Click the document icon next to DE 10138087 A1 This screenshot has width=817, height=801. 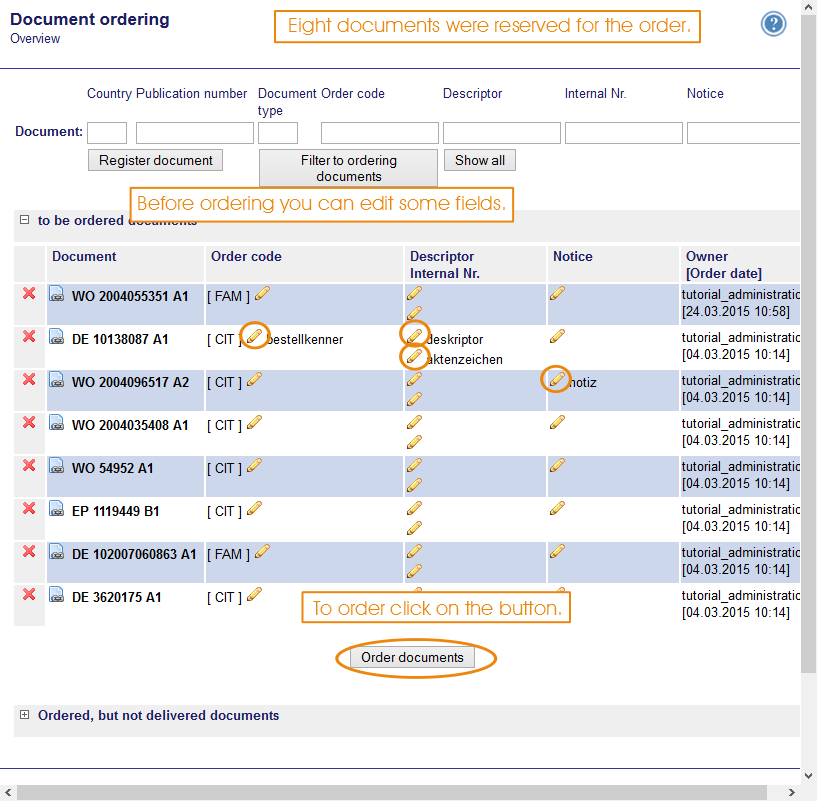coord(57,337)
